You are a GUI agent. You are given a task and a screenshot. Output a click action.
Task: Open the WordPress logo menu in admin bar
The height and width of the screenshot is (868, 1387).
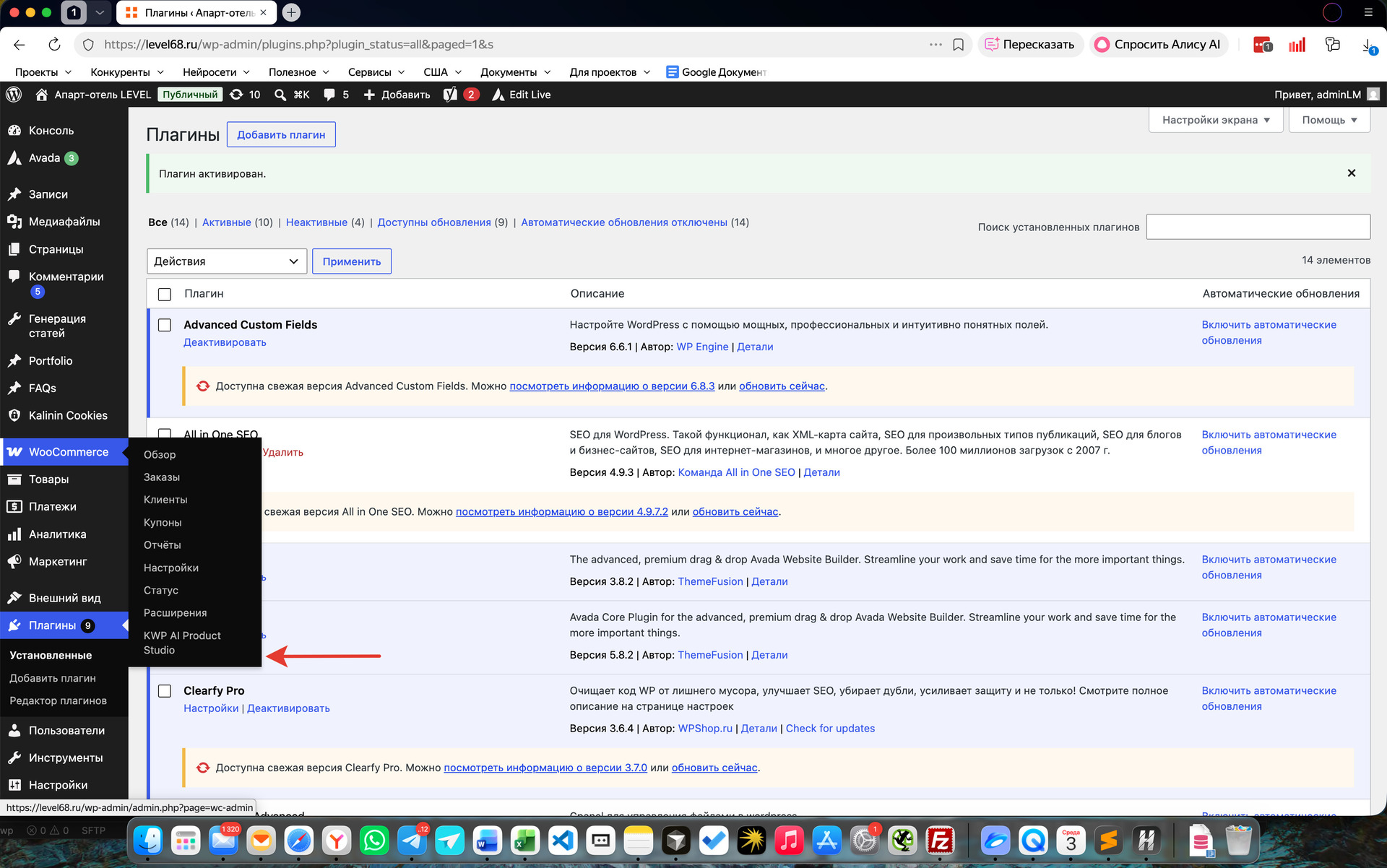coord(14,95)
